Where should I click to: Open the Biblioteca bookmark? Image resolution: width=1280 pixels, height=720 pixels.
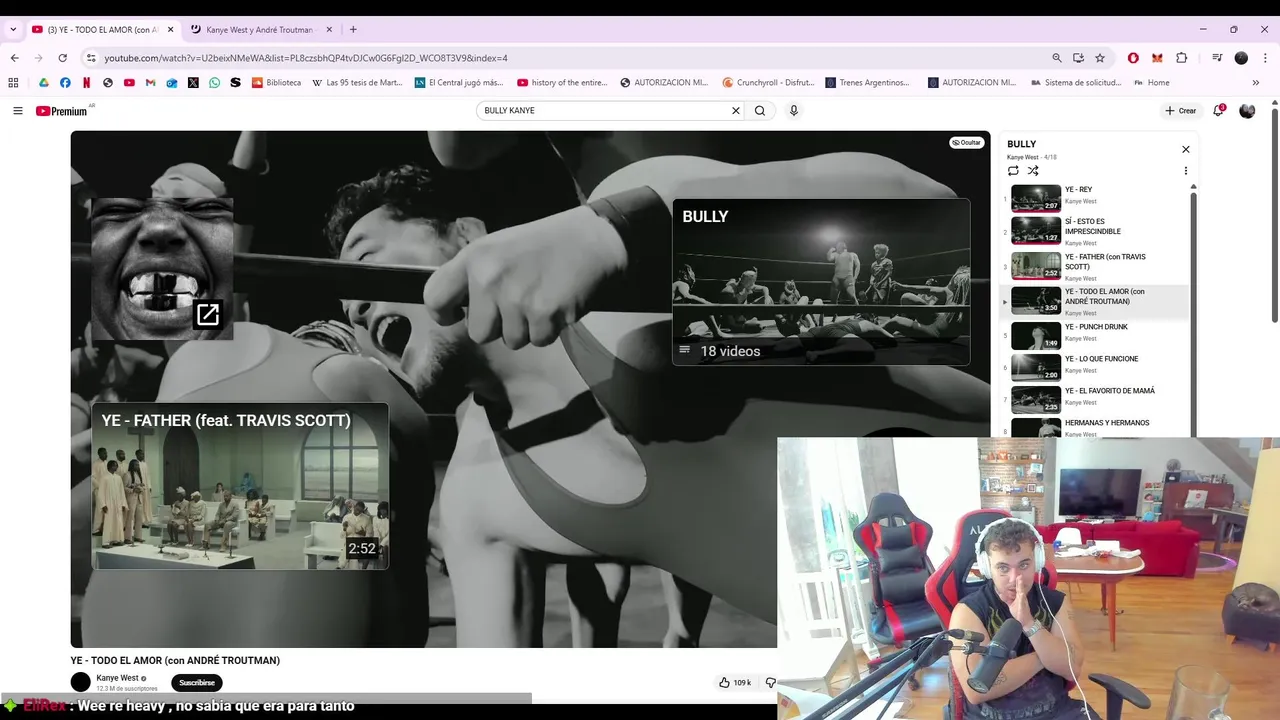(276, 83)
